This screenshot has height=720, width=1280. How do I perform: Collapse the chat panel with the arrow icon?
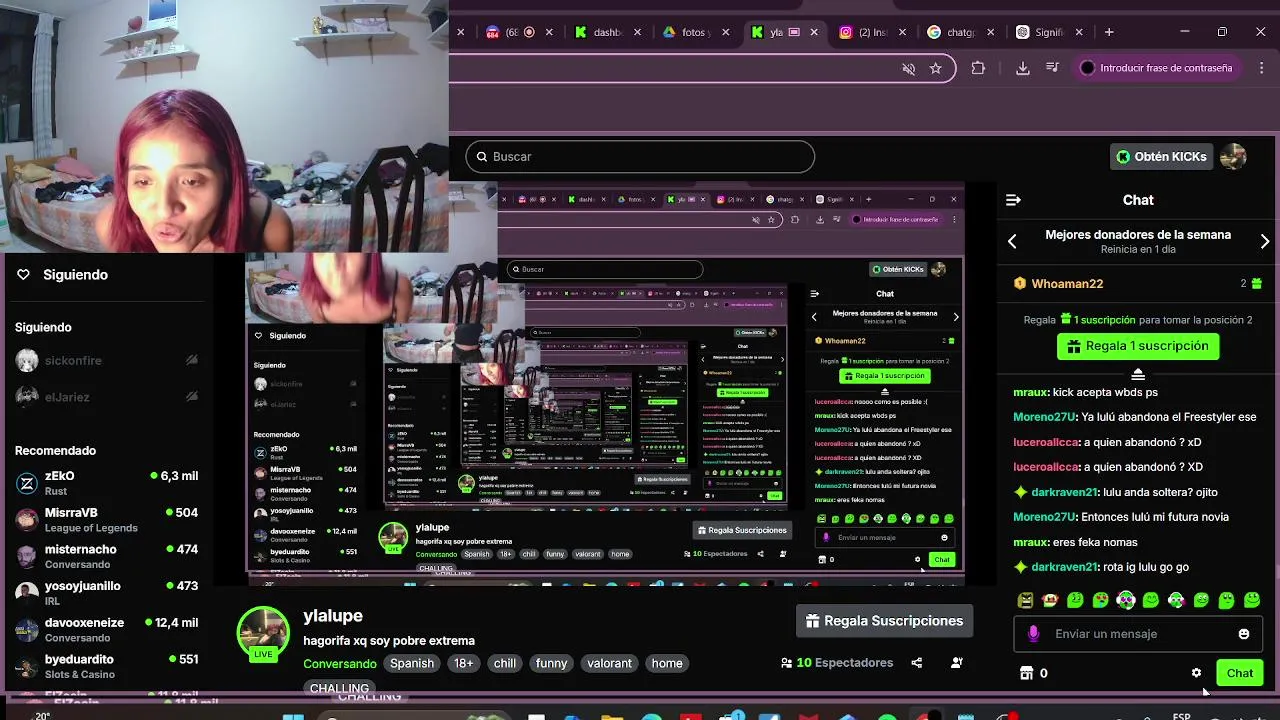click(1013, 200)
